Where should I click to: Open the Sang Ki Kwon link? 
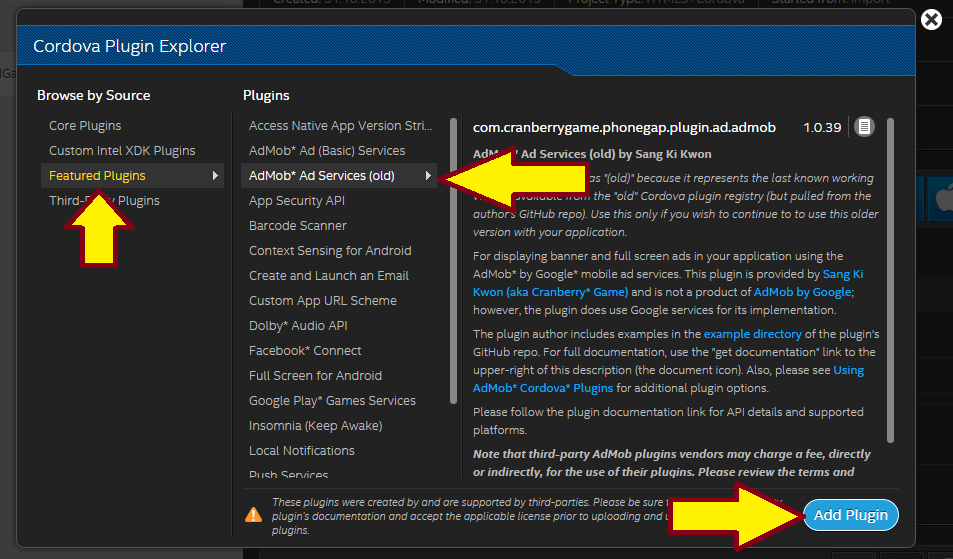842,273
